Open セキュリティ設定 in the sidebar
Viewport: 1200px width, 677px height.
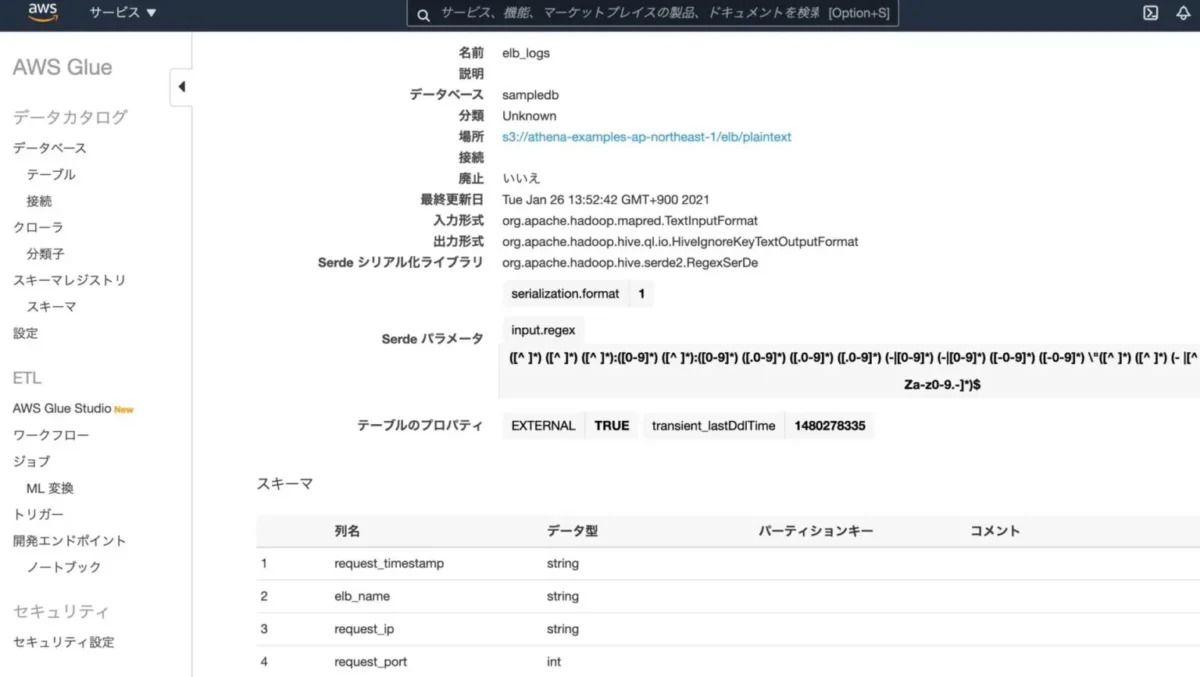(x=63, y=642)
